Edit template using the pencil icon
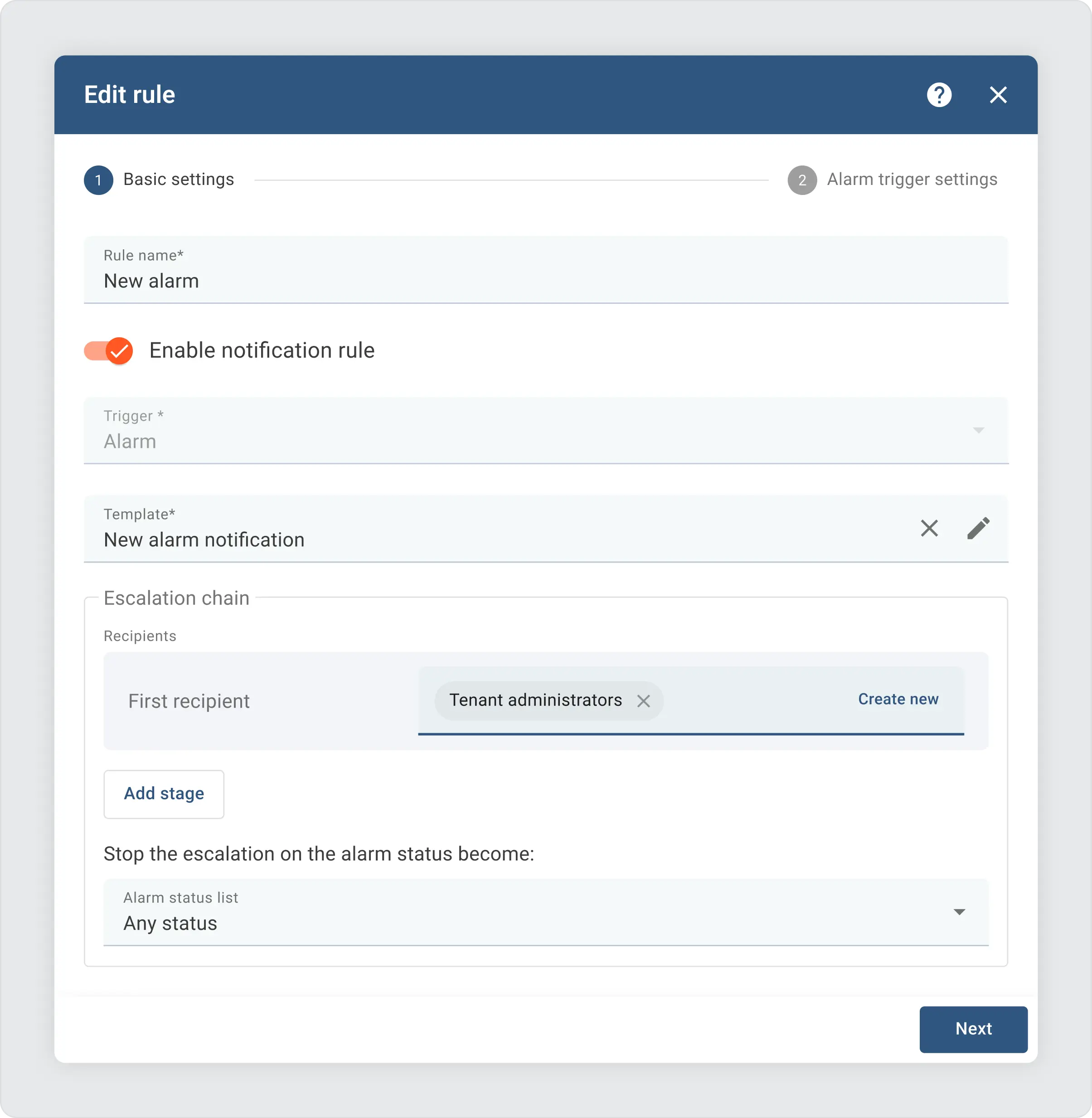Screen dimensions: 1092x1118 [978, 528]
